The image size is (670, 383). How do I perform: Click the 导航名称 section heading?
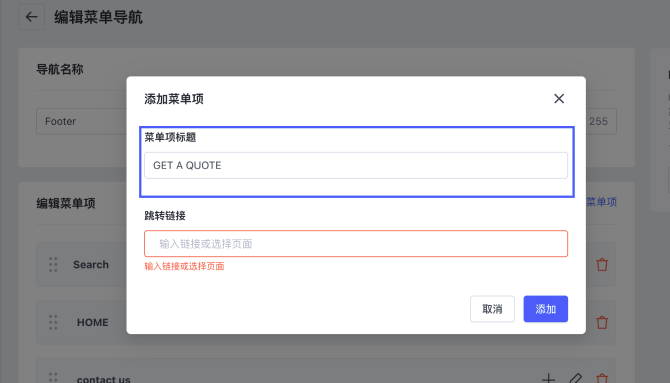point(60,69)
